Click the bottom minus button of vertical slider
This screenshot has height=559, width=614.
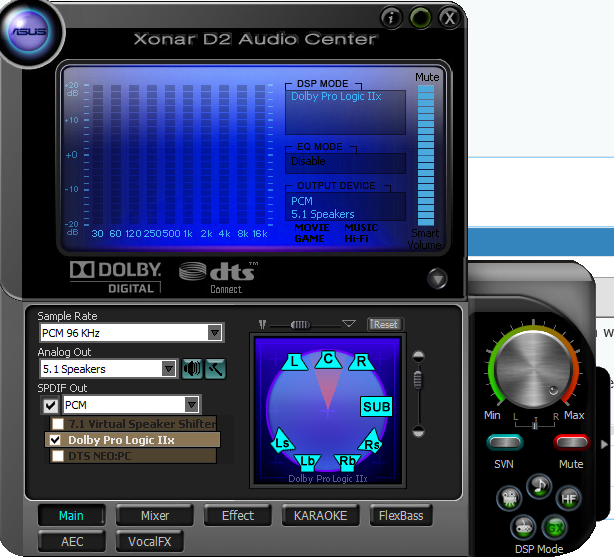tap(419, 431)
